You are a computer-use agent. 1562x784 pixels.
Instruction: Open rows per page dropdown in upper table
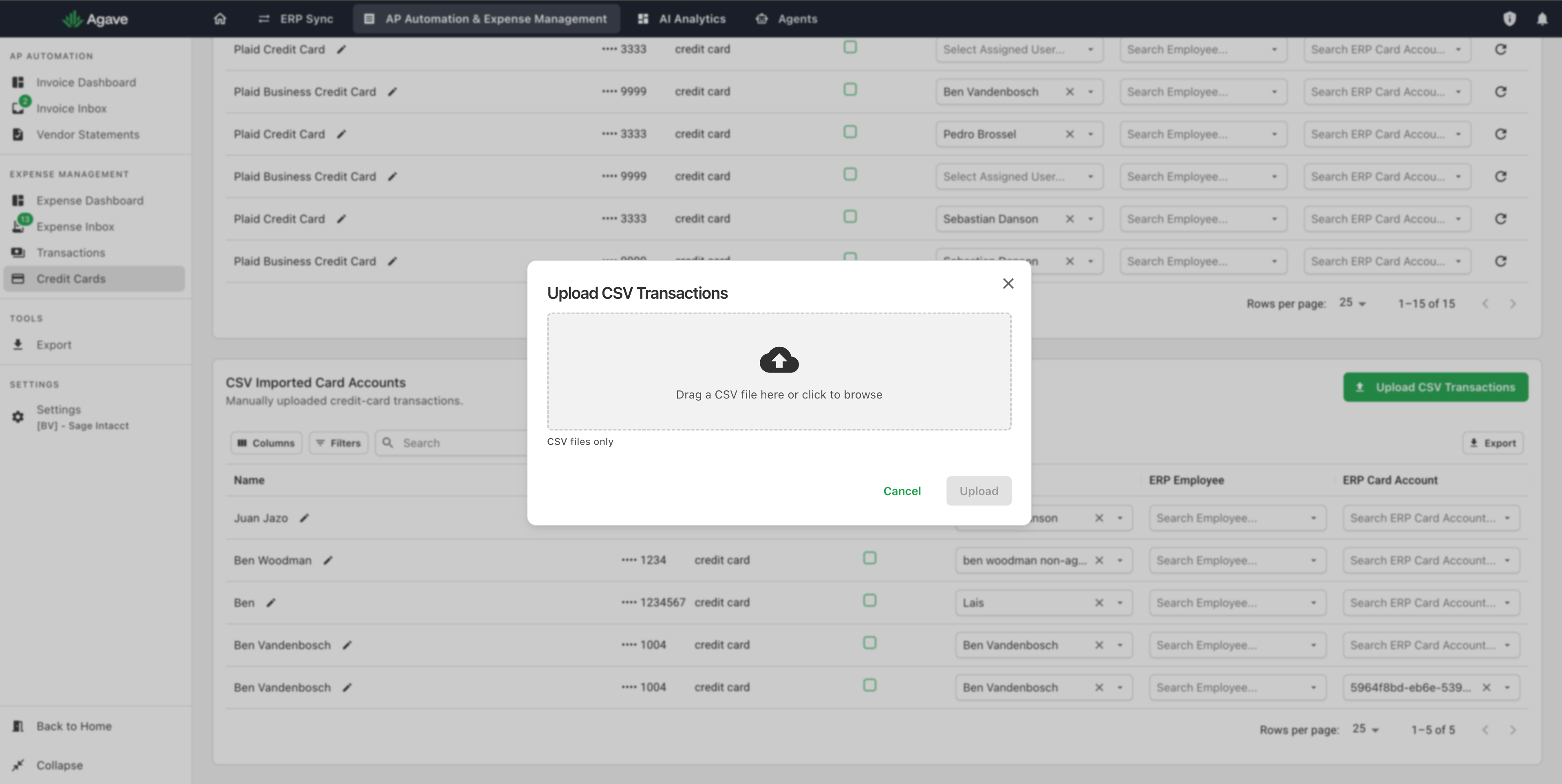tap(1353, 303)
